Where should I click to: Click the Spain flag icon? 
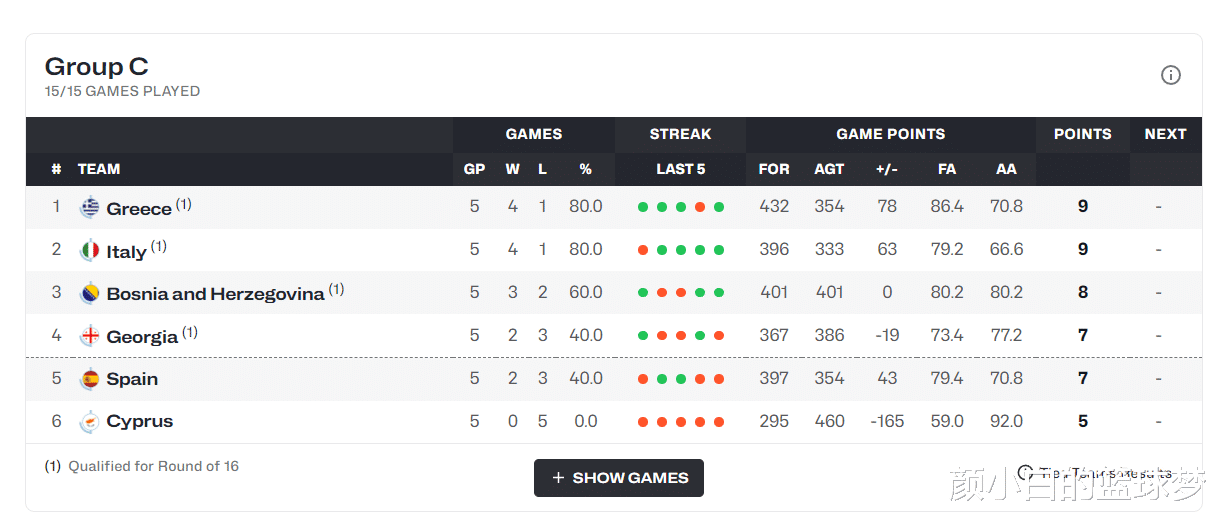click(x=90, y=379)
